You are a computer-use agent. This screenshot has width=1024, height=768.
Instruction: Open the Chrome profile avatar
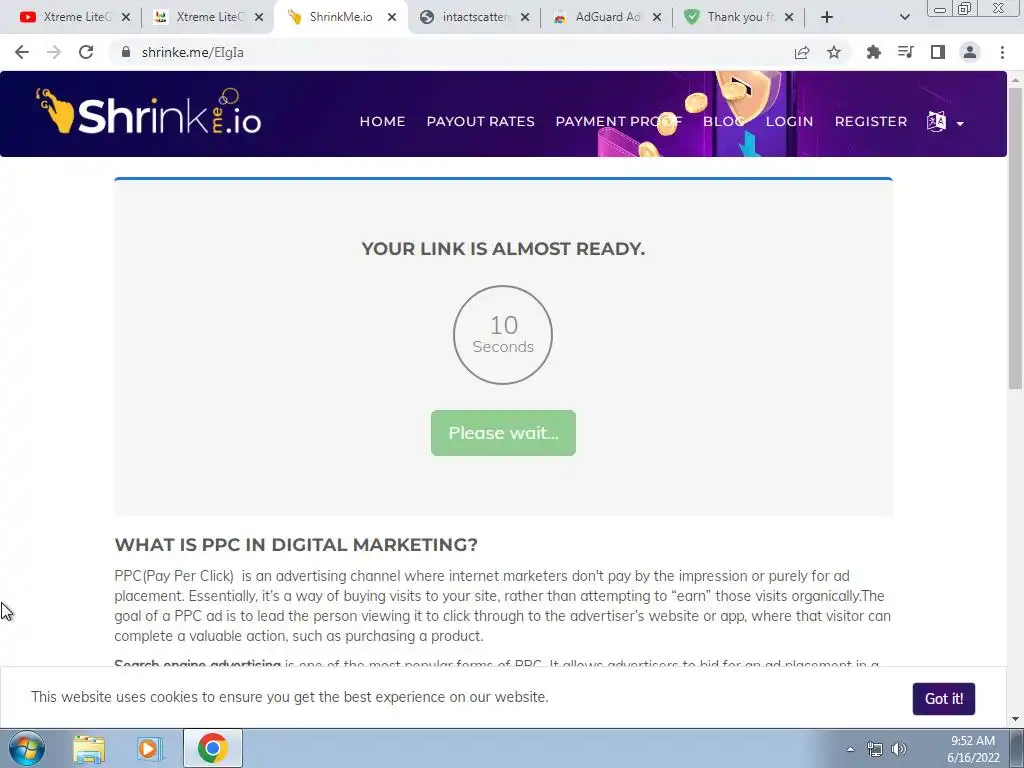click(x=970, y=52)
